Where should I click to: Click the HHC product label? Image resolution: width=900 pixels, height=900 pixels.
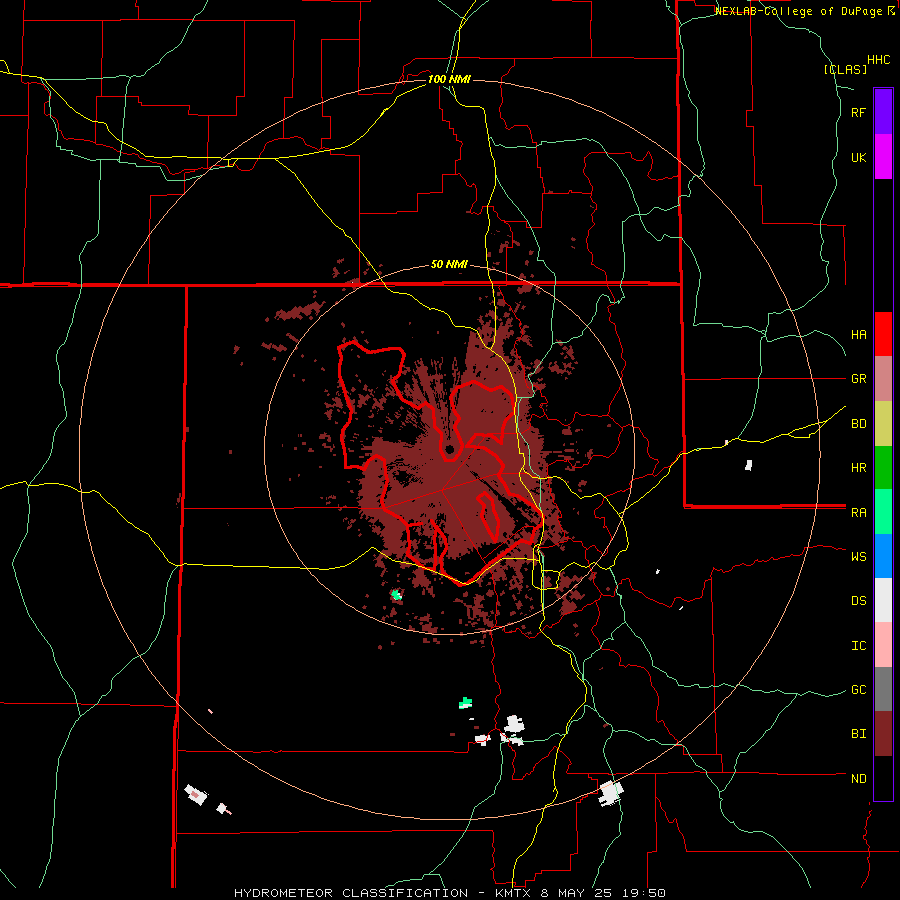tap(879, 60)
